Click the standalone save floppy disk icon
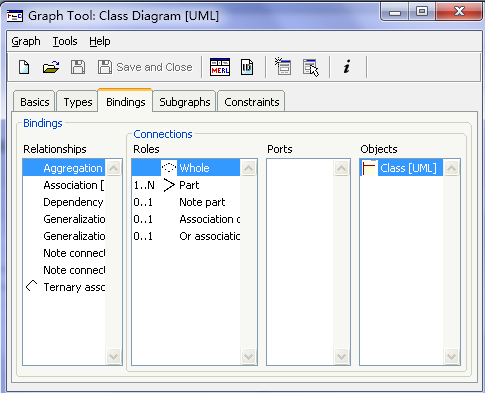The image size is (485, 393). pos(78,67)
